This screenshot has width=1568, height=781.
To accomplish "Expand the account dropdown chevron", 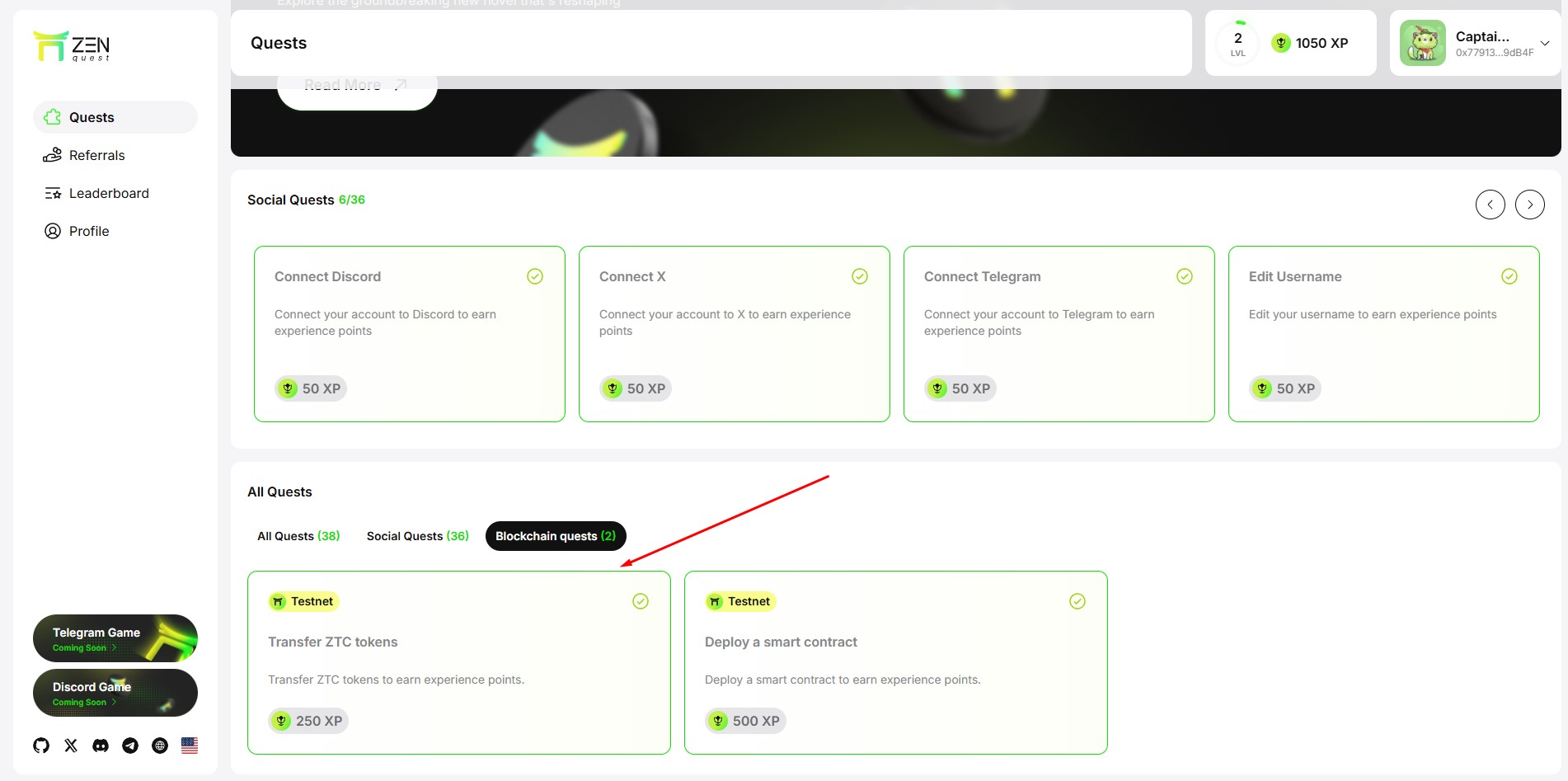I will pyautogui.click(x=1545, y=43).
